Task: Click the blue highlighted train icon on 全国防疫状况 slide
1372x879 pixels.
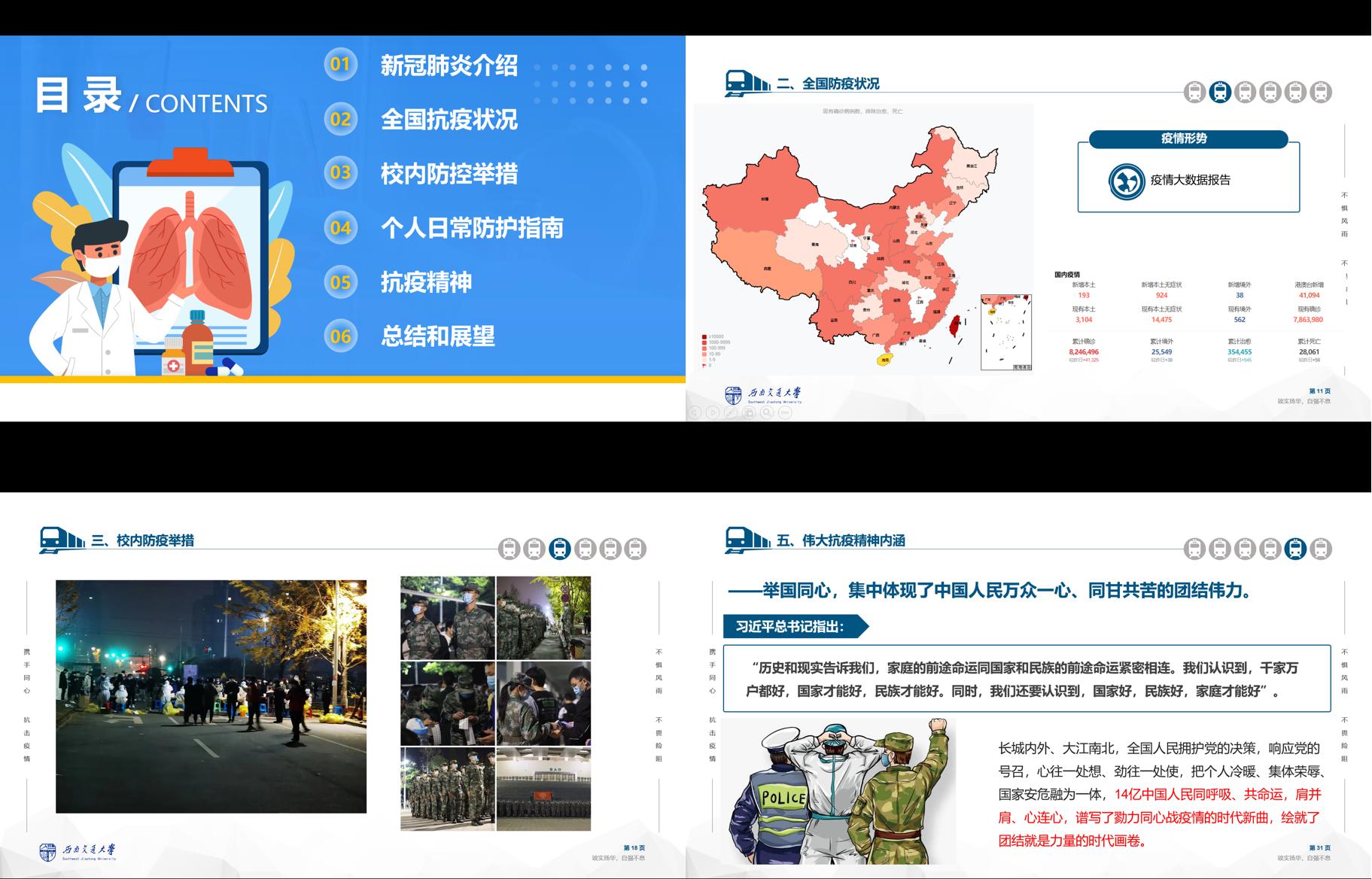Action: [x=1220, y=92]
